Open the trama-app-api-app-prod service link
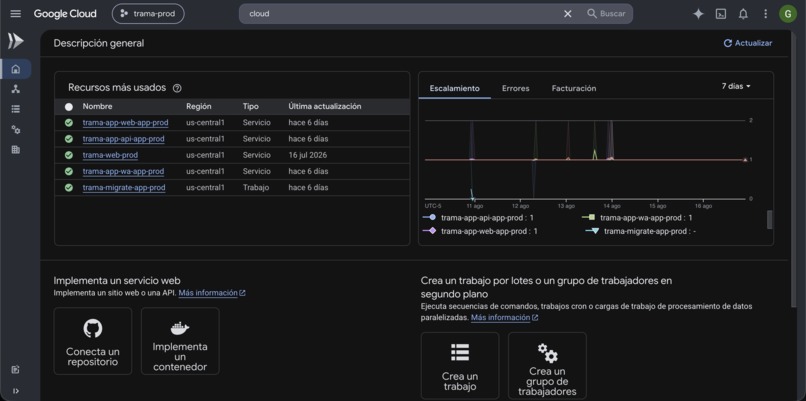Viewport: 806px width, 401px height. pyautogui.click(x=123, y=139)
